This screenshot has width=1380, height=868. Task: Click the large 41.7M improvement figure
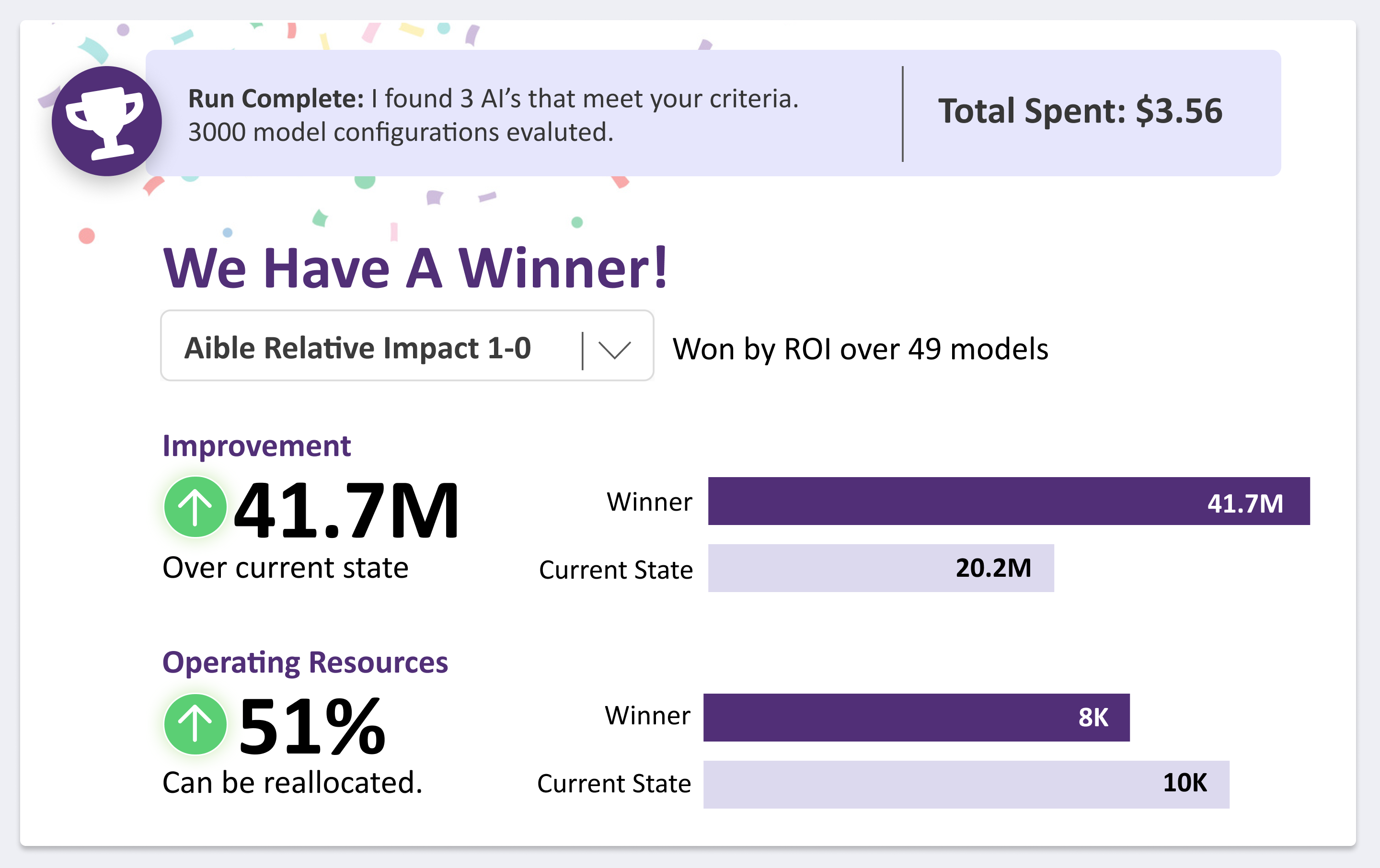[x=347, y=510]
